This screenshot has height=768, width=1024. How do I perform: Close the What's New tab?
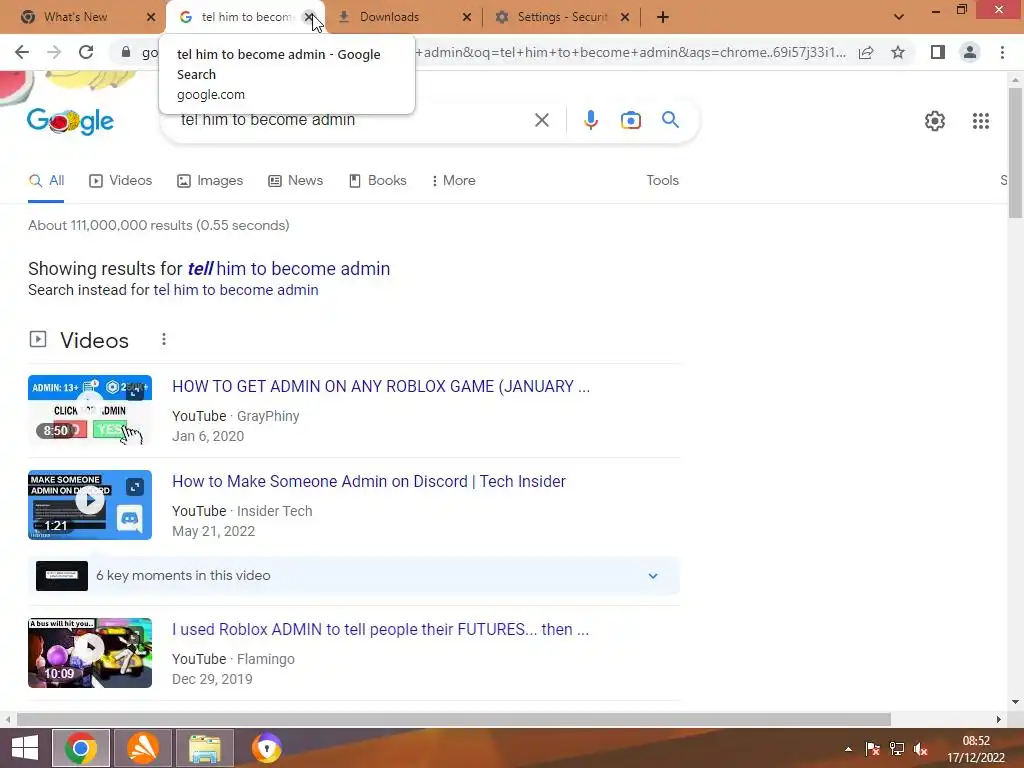tap(151, 17)
